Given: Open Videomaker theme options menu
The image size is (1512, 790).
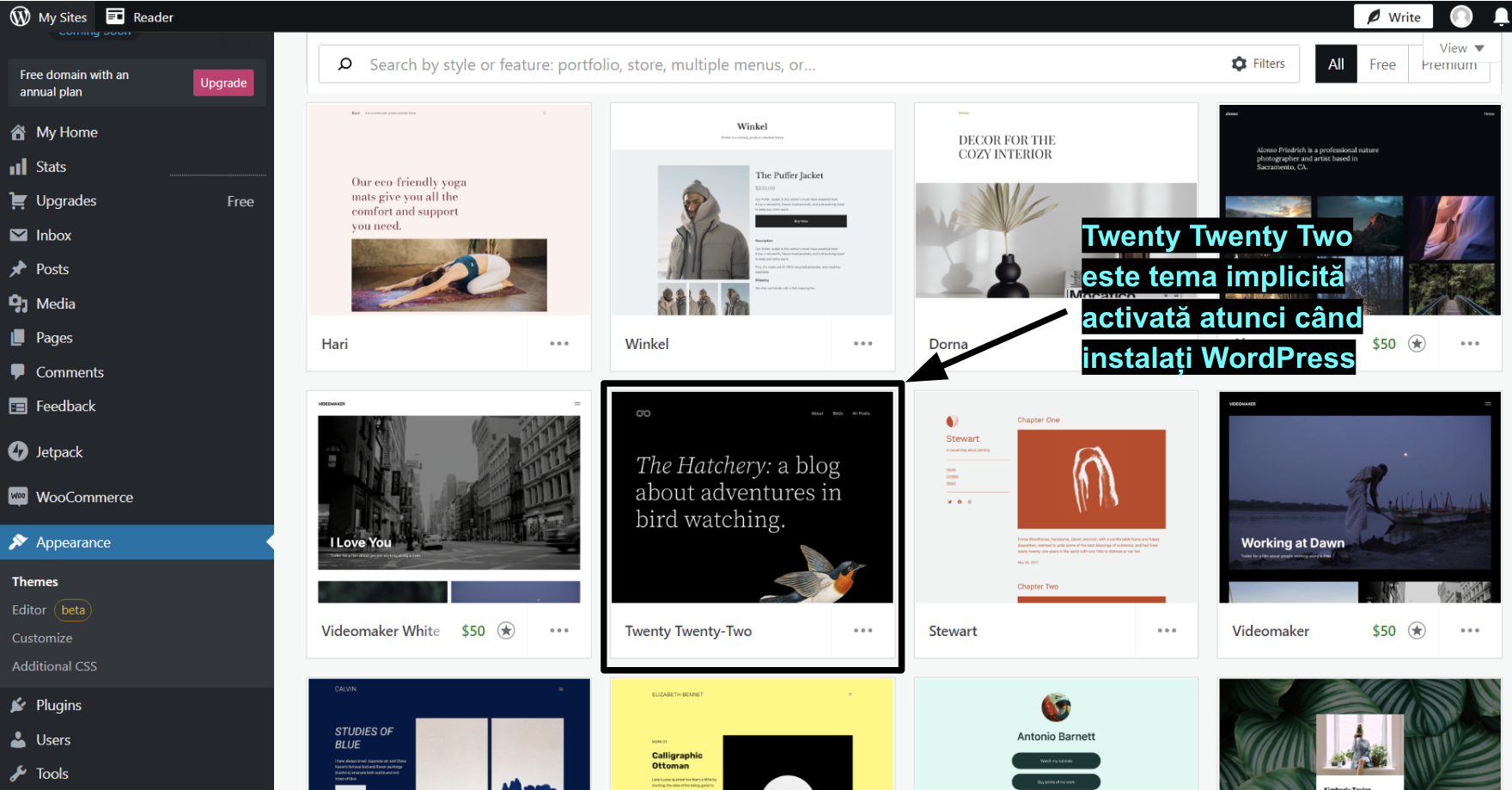Looking at the screenshot, I should (1470, 631).
